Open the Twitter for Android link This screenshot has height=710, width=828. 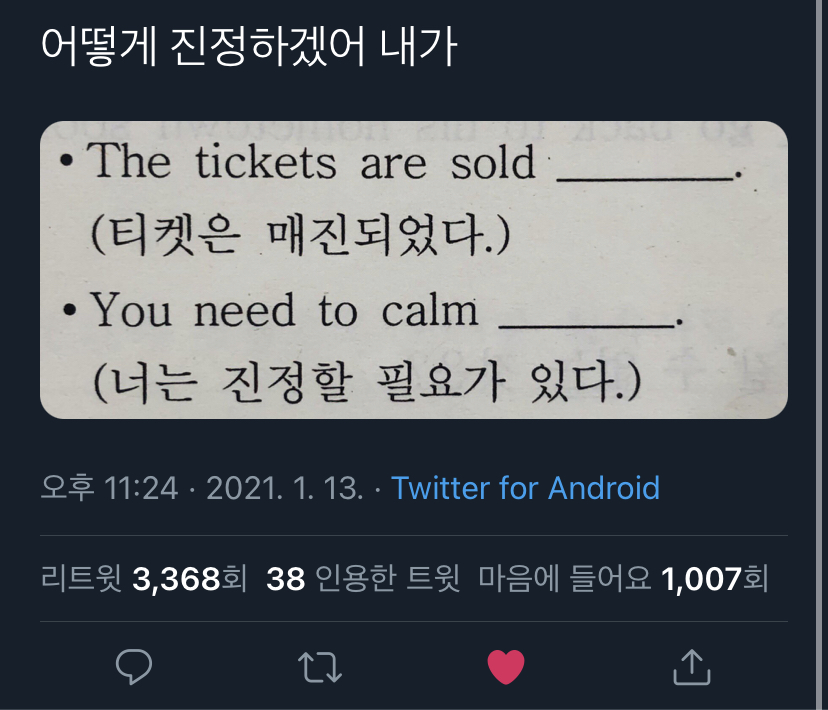point(525,488)
